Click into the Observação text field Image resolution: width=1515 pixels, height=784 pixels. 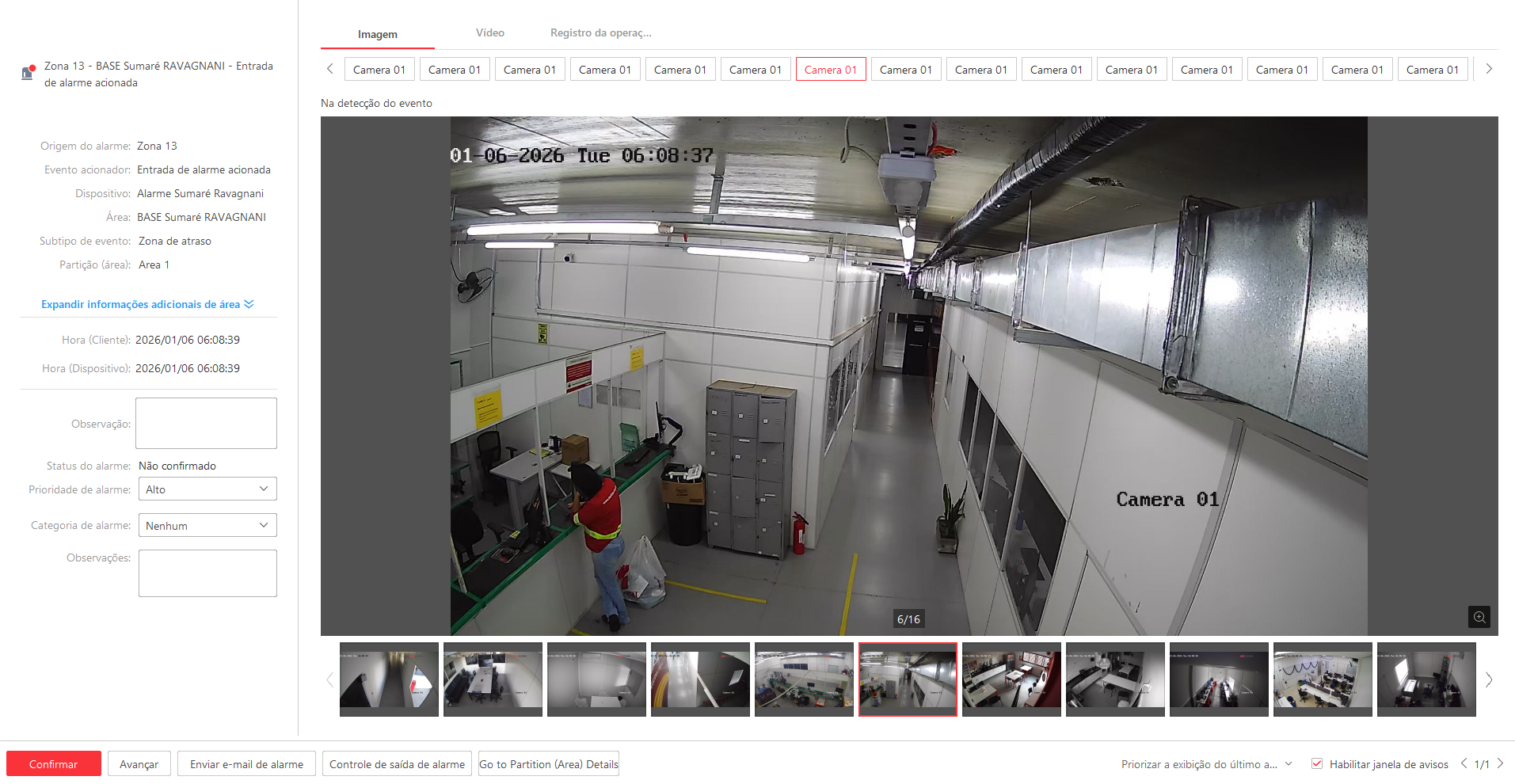coord(206,424)
